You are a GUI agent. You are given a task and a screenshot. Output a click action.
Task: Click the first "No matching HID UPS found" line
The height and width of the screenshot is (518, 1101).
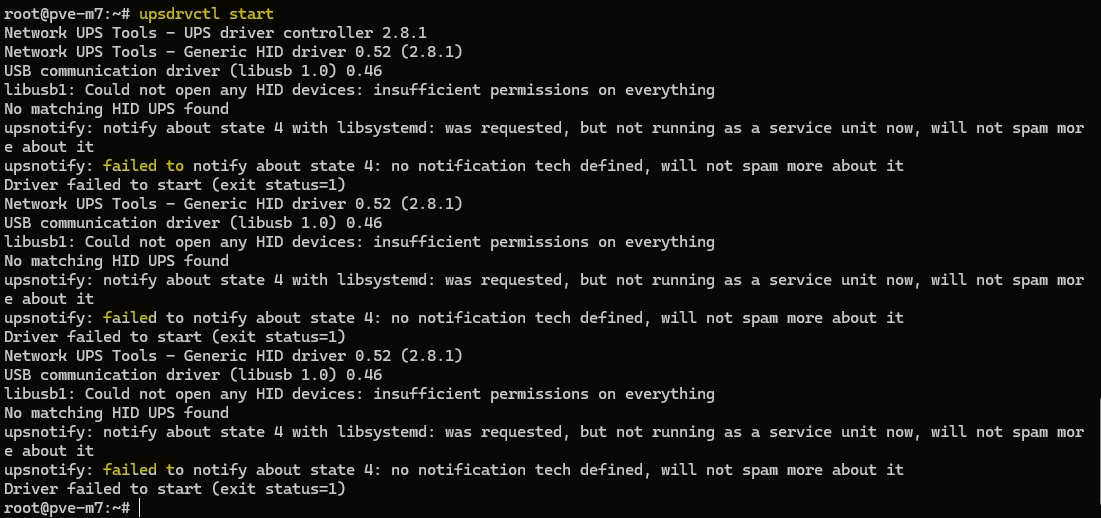[116, 109]
